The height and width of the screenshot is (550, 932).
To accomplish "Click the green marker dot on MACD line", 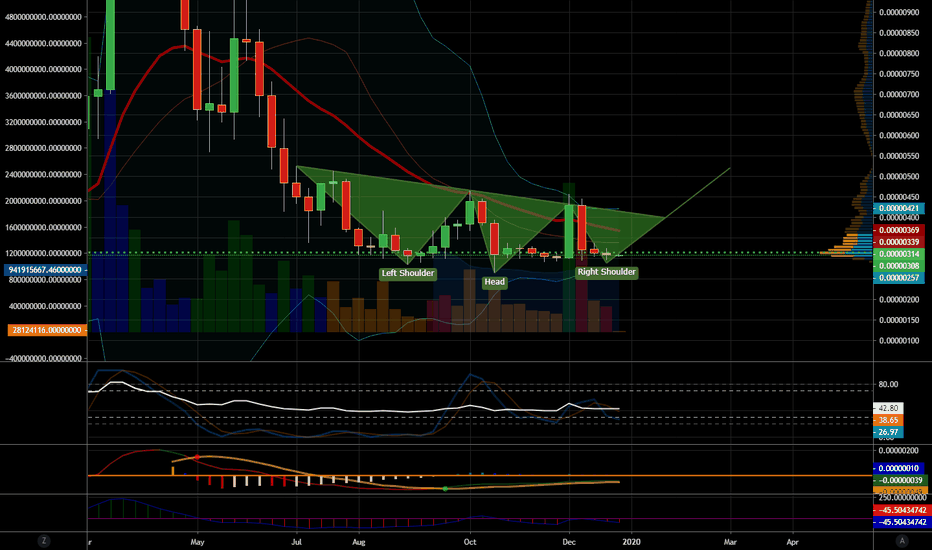I will coord(445,489).
